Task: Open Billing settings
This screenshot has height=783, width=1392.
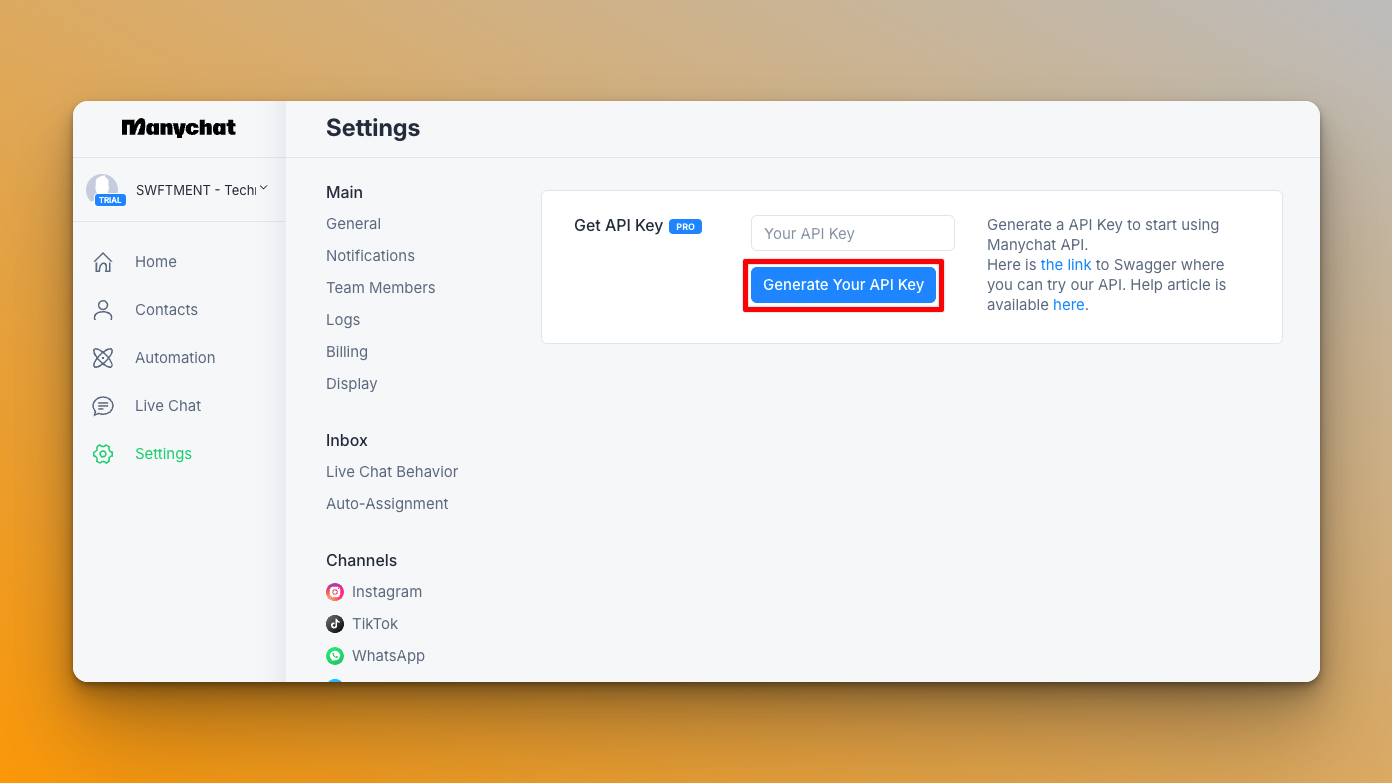Action: 347,352
